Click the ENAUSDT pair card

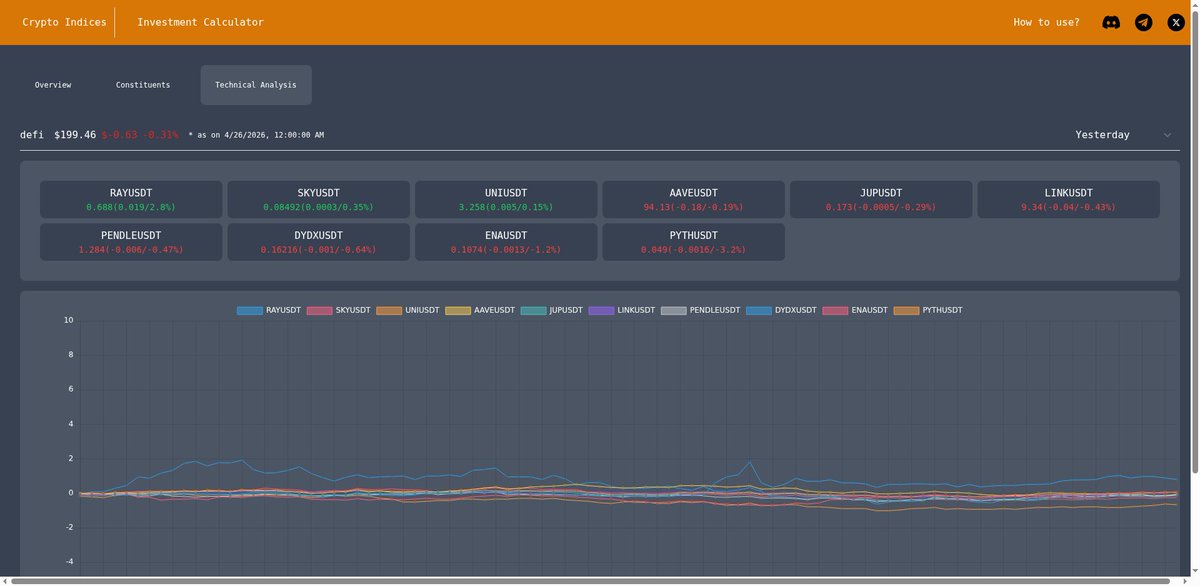point(506,241)
